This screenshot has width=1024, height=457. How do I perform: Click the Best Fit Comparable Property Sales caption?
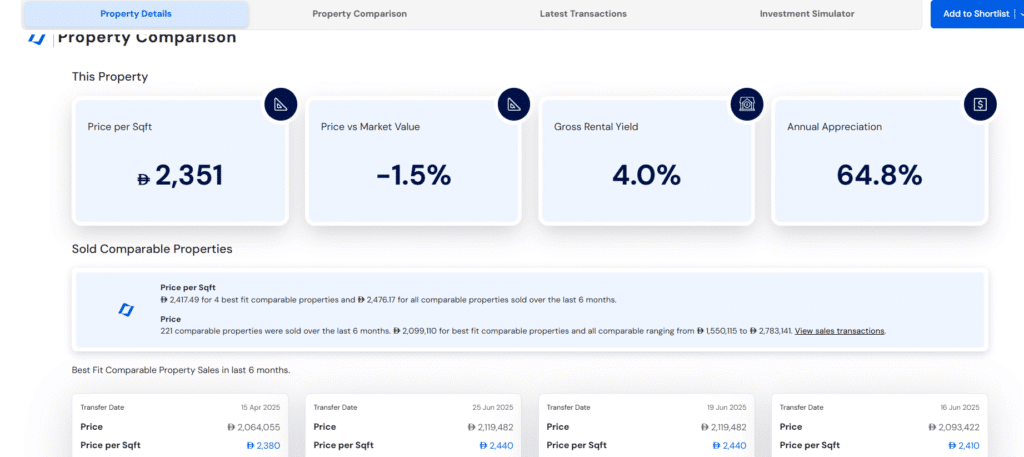(x=181, y=370)
